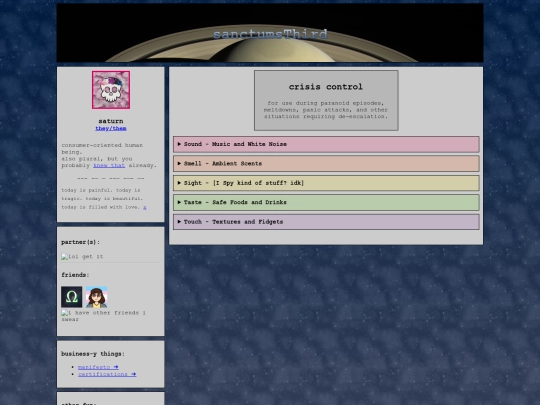Image resolution: width=540 pixels, height=405 pixels.
Task: Expand Smell - Ambient Scents section
Action: click(x=326, y=164)
